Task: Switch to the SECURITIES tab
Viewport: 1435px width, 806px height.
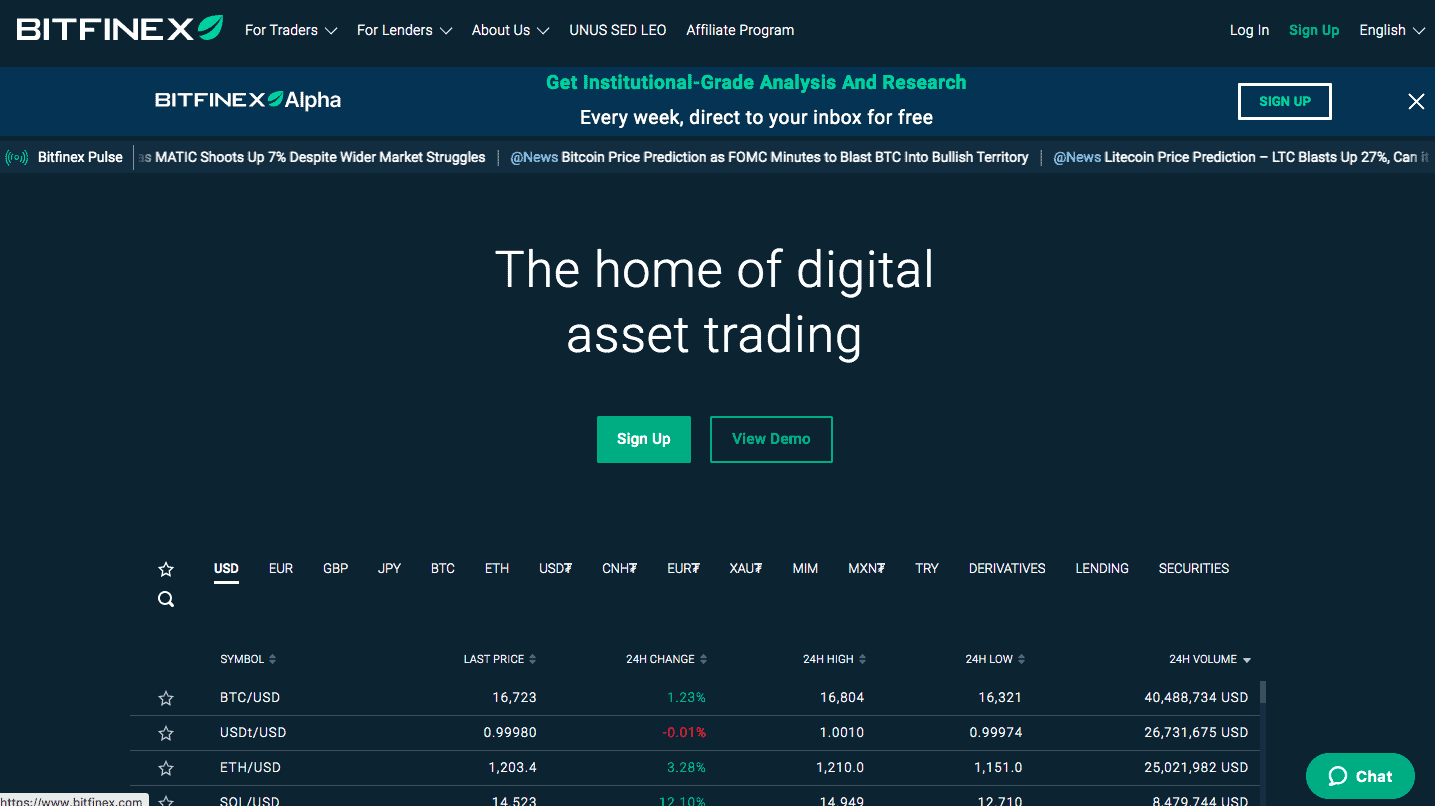Action: point(1194,568)
